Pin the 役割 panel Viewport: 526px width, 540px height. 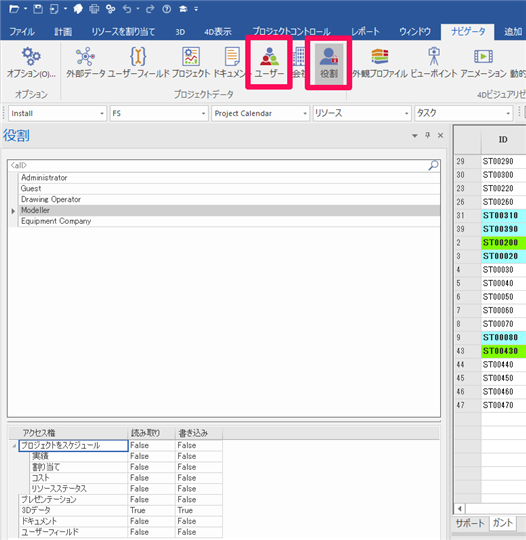tap(427, 135)
